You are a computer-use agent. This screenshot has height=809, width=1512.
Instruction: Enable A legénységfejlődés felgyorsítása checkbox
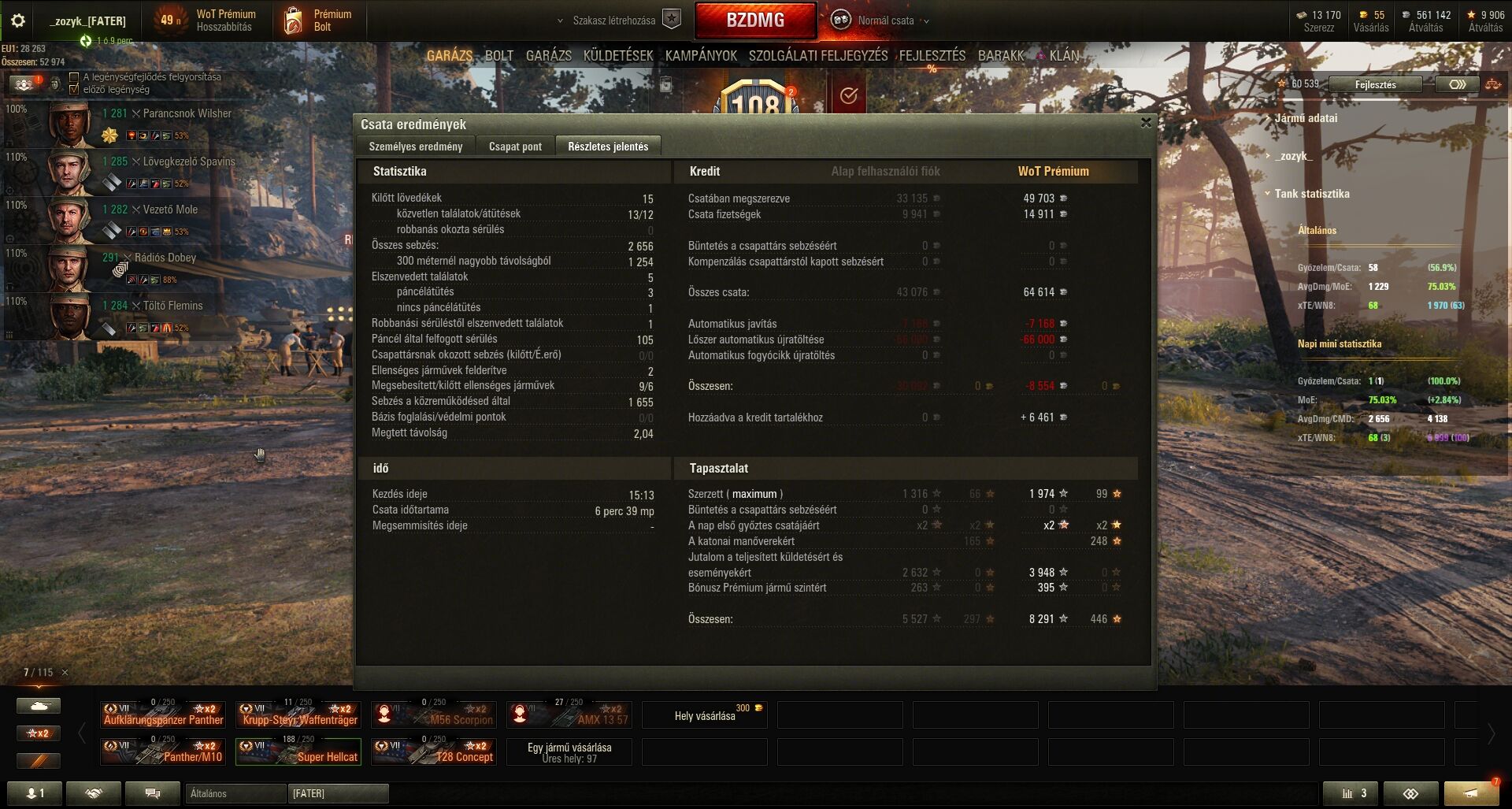(74, 77)
